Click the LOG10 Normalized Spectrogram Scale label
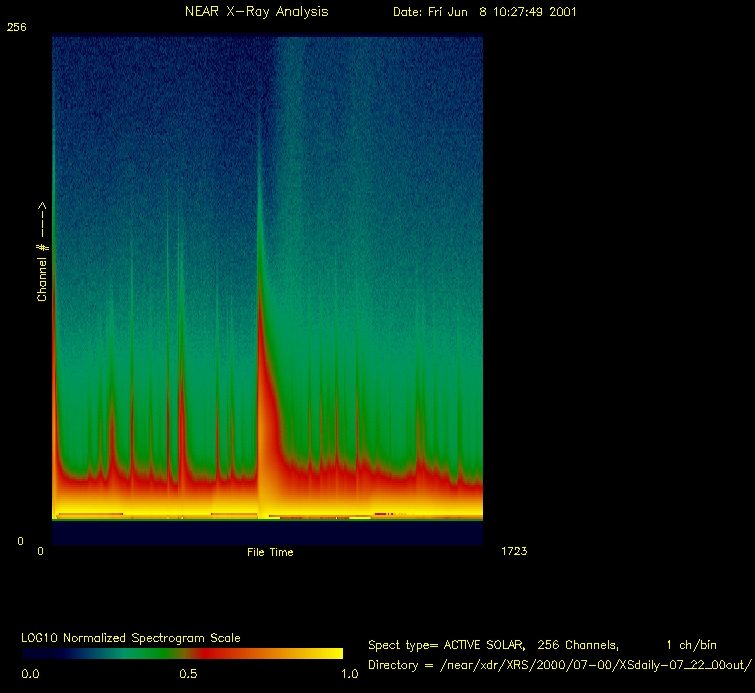 (x=131, y=638)
